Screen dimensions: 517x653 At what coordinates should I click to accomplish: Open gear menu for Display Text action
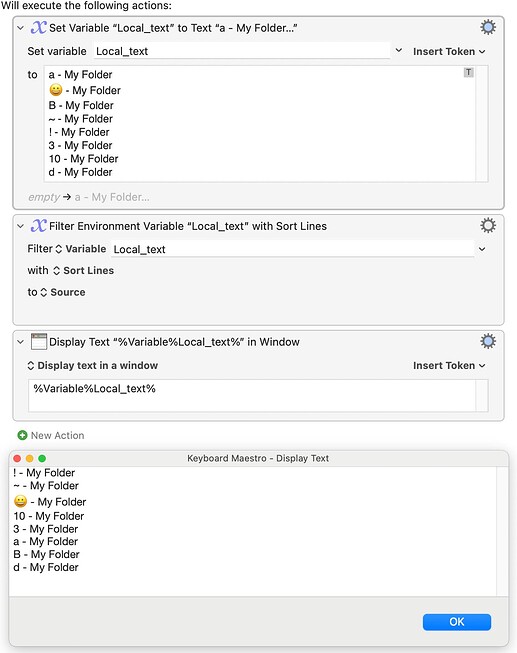click(488, 341)
